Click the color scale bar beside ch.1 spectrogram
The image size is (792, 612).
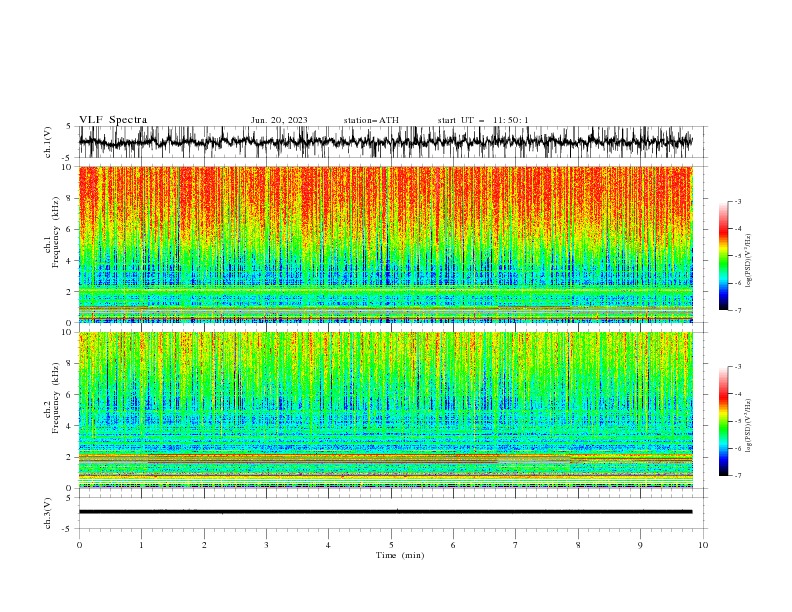pos(724,256)
